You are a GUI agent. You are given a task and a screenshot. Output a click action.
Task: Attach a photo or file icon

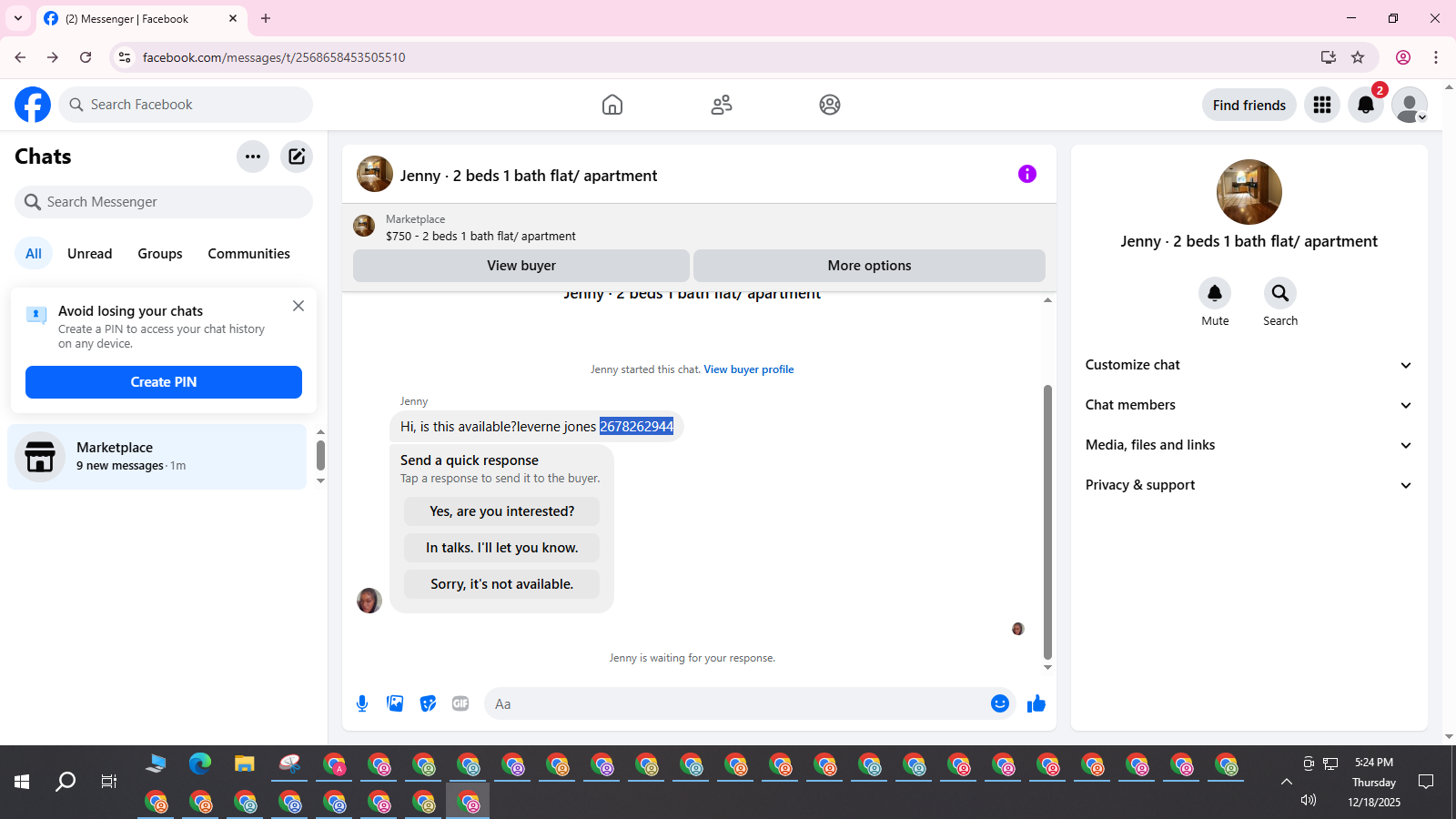click(395, 703)
